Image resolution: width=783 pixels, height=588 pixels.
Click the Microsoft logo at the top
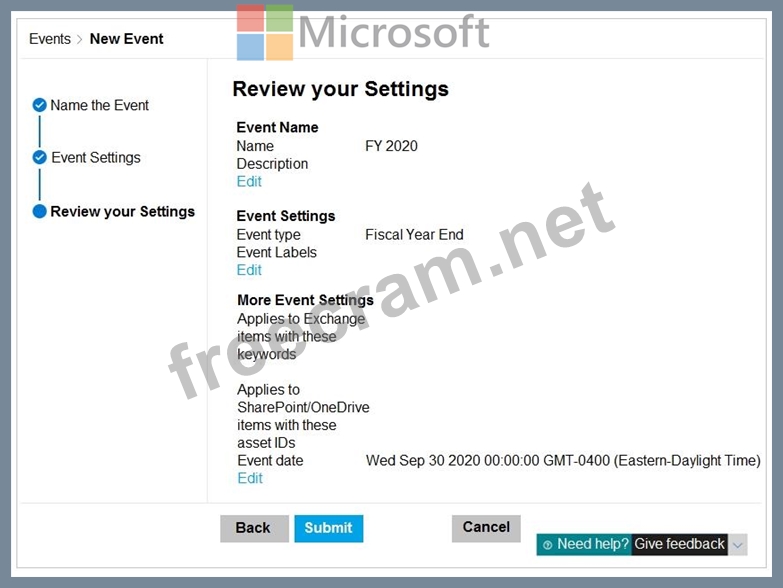point(265,32)
